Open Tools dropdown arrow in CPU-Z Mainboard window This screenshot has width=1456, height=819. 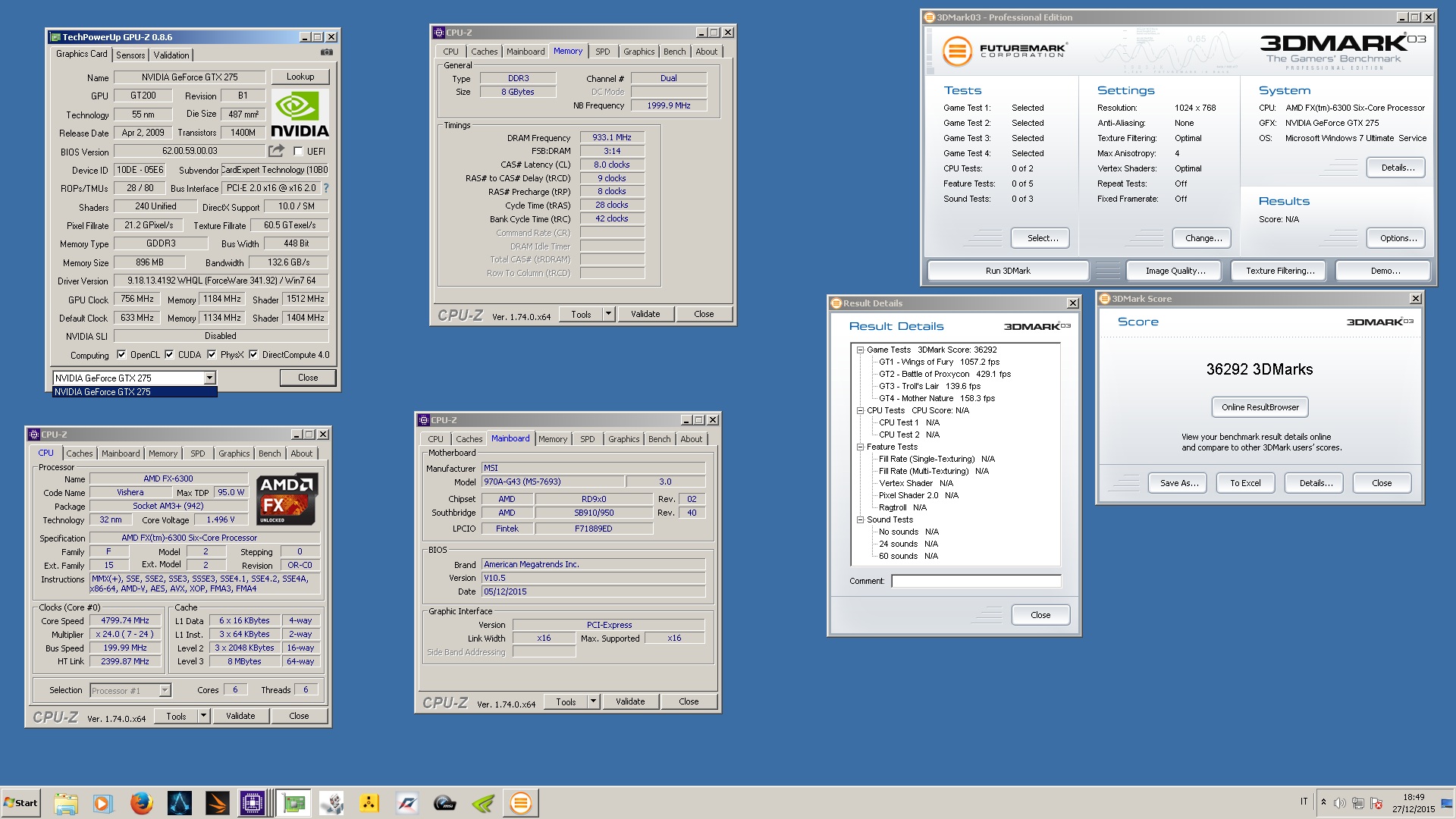(593, 702)
